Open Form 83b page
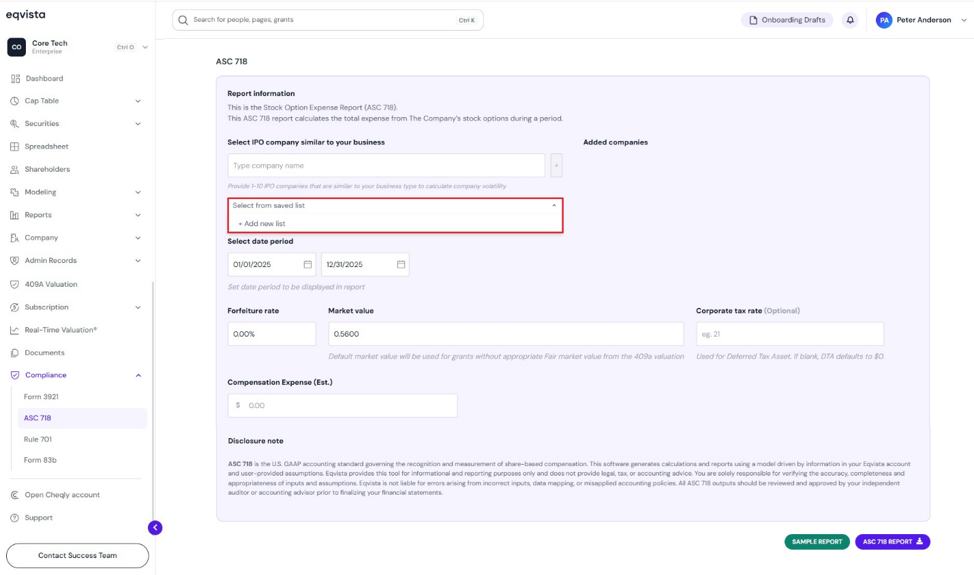Viewport: 974px width, 575px height. click(x=40, y=460)
